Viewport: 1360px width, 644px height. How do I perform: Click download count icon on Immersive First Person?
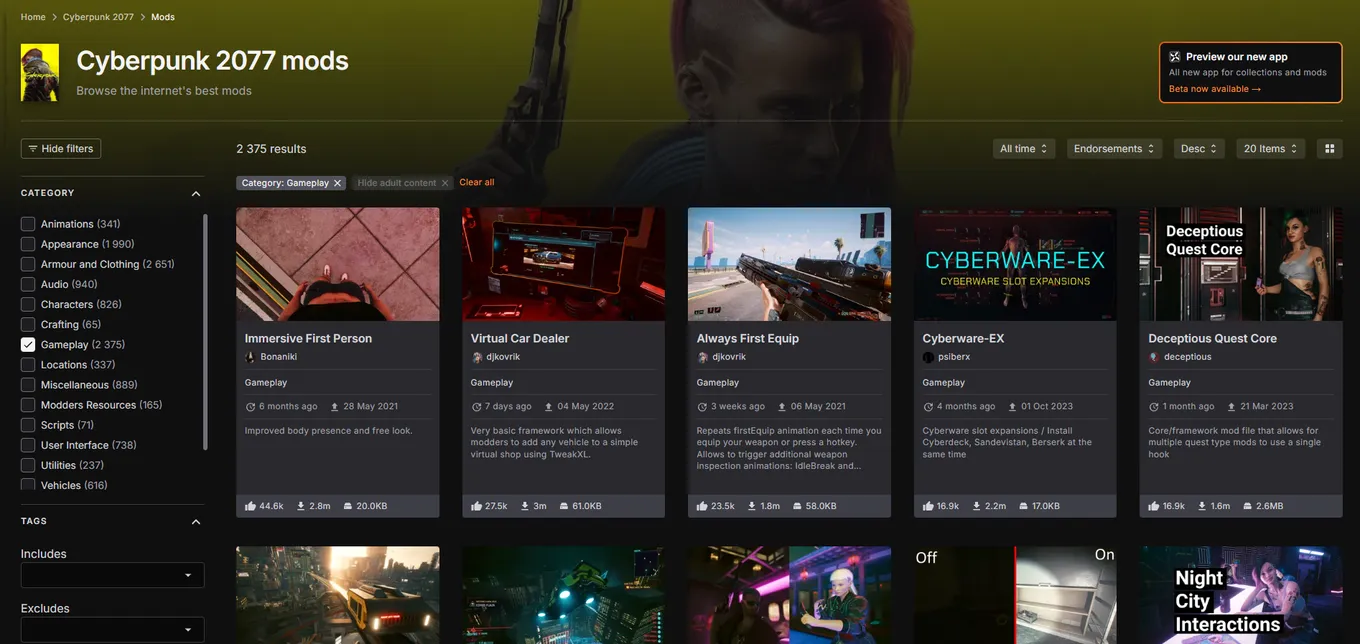pyautogui.click(x=301, y=506)
